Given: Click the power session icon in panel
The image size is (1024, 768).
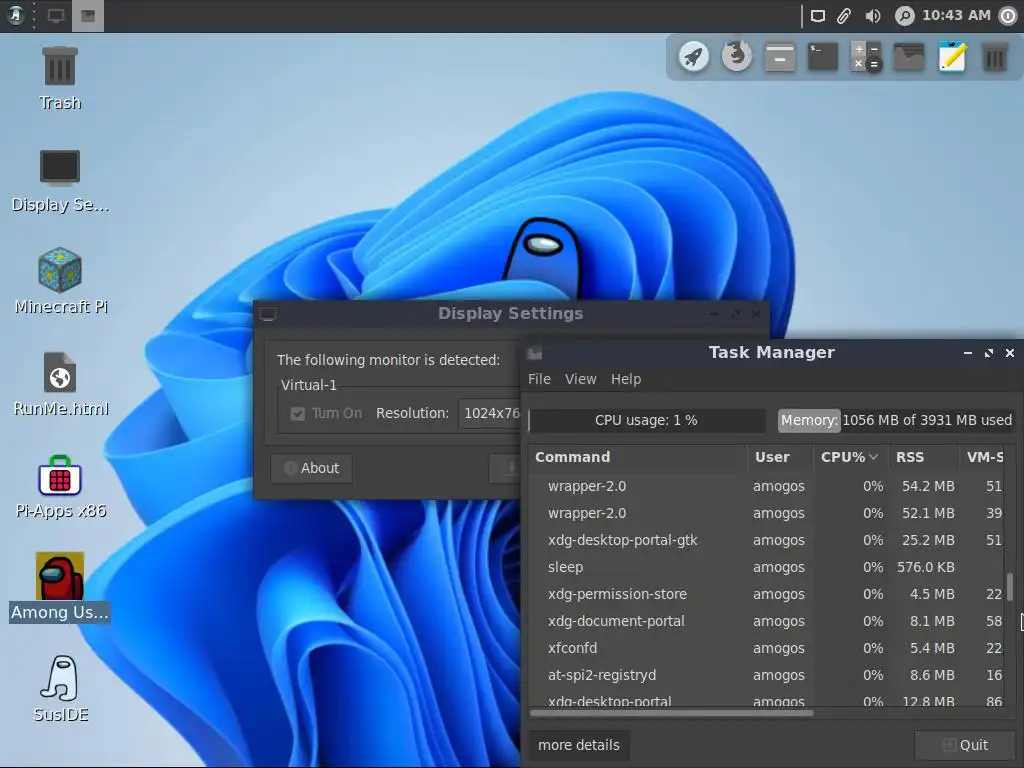Looking at the screenshot, I should (x=1009, y=16).
